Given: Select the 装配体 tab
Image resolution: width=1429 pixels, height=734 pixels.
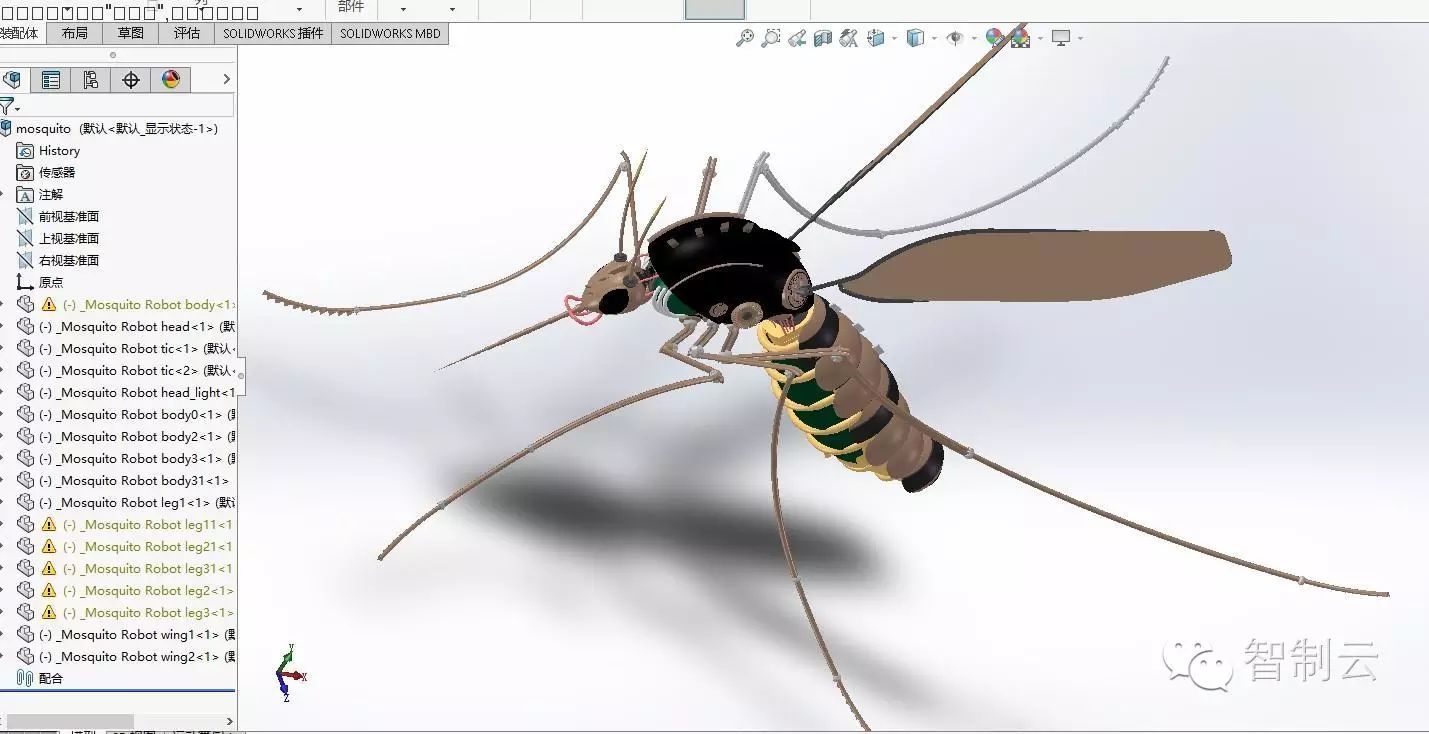Looking at the screenshot, I should pos(20,33).
